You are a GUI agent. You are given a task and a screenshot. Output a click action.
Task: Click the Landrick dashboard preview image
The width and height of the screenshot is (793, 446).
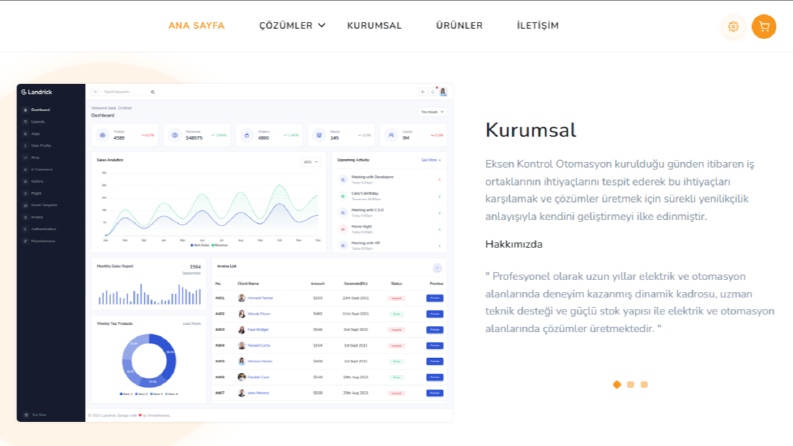click(235, 253)
